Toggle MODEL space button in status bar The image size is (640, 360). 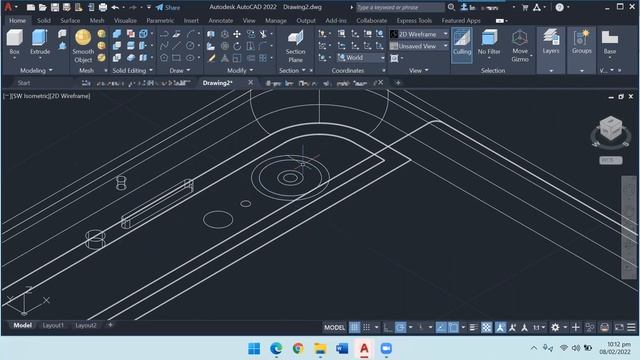pos(334,327)
